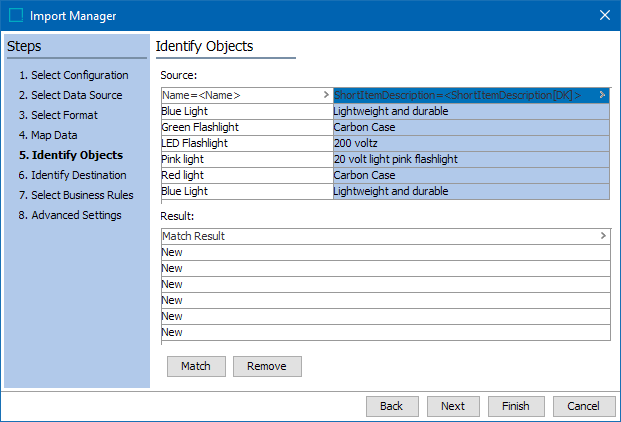Image resolution: width=621 pixels, height=422 pixels.
Task: Select the Red light name cell
Action: [x=247, y=175]
